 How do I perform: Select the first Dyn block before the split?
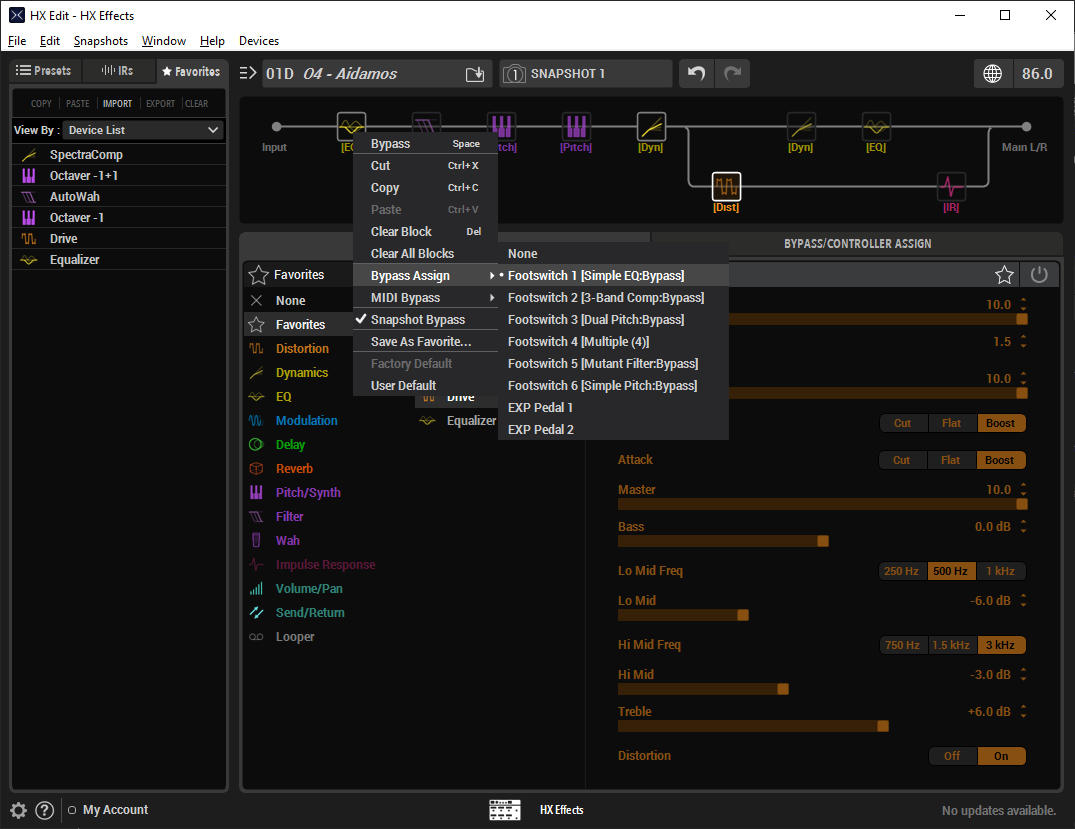tap(651, 126)
